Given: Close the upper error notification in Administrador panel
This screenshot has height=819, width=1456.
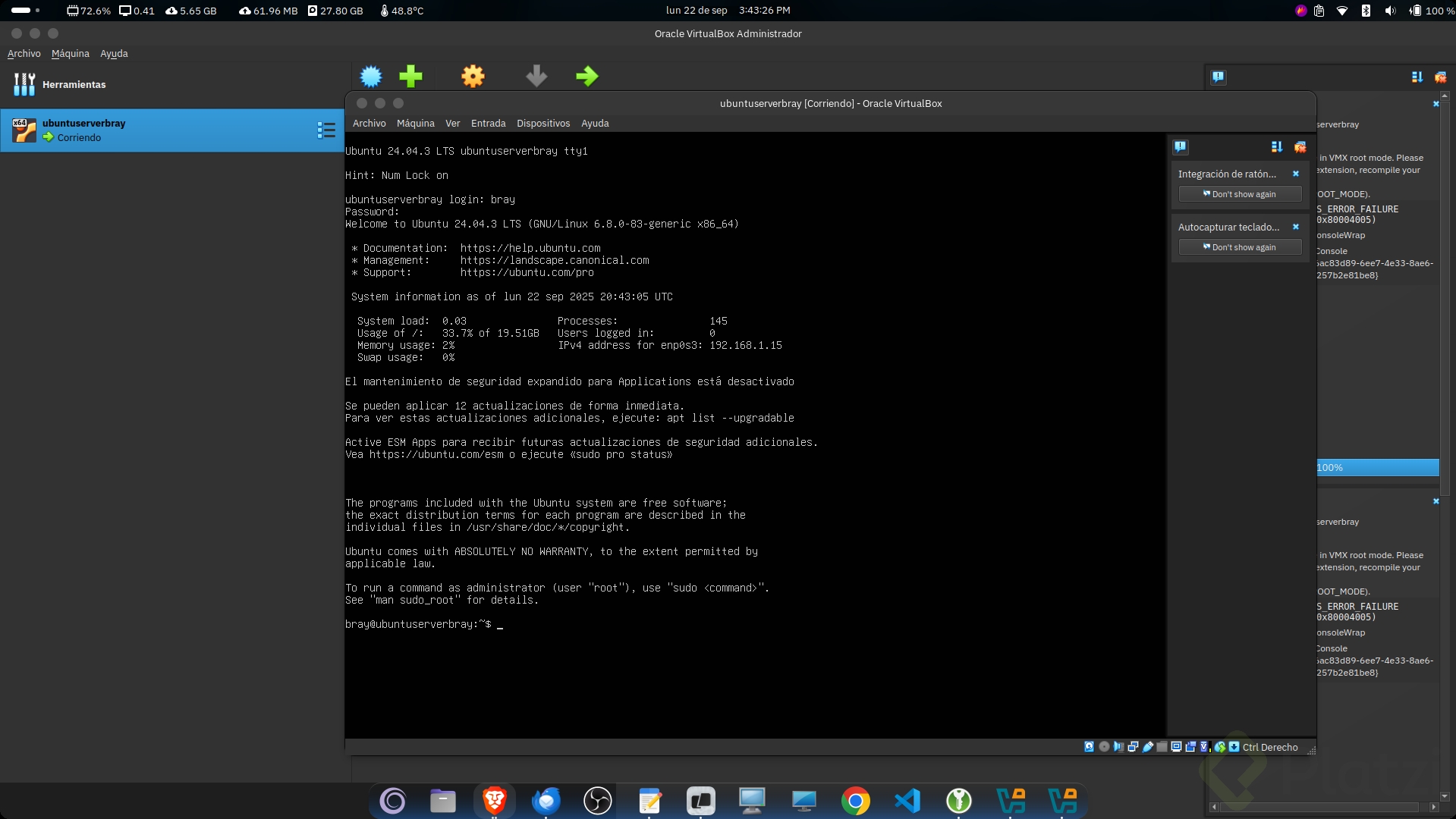Looking at the screenshot, I should tap(1436, 104).
